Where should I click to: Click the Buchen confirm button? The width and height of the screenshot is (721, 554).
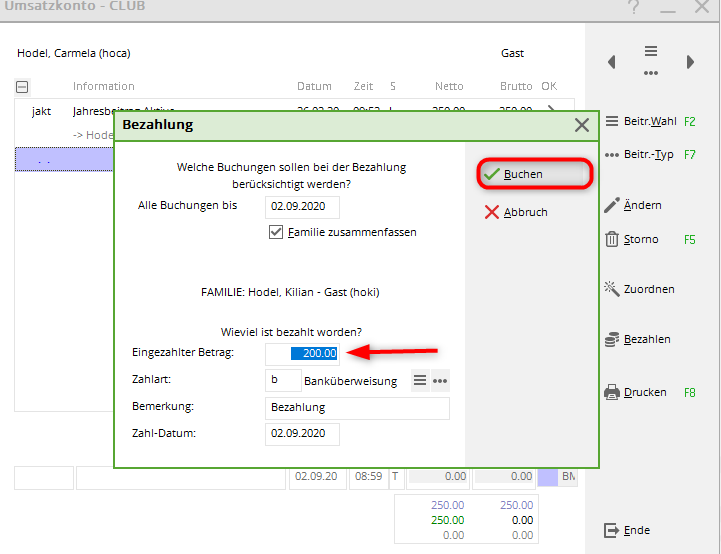coord(533,174)
